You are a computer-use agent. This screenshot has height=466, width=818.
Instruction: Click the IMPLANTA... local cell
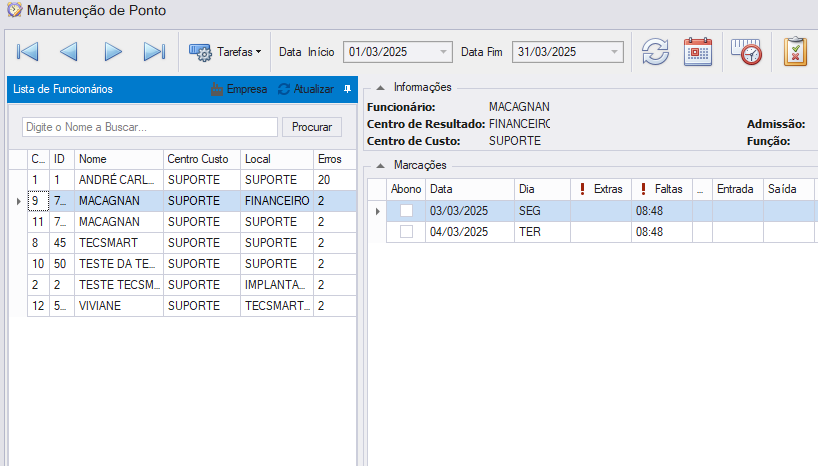pyautogui.click(x=277, y=284)
